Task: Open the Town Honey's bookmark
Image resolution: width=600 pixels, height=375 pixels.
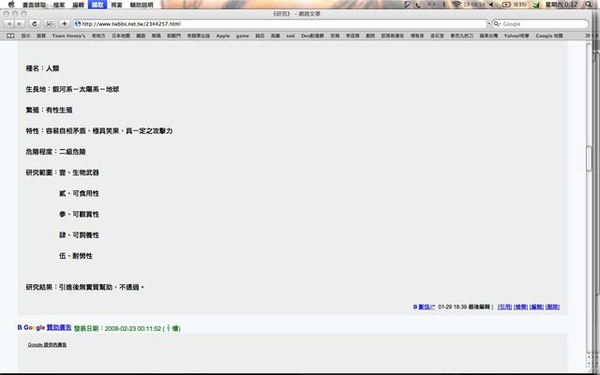Action: (x=68, y=36)
